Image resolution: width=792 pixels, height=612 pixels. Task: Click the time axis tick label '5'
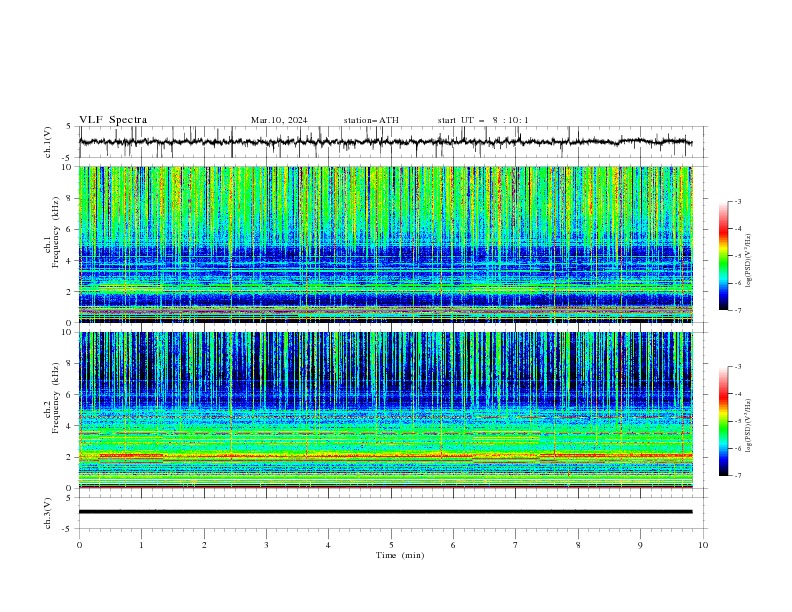pos(391,545)
